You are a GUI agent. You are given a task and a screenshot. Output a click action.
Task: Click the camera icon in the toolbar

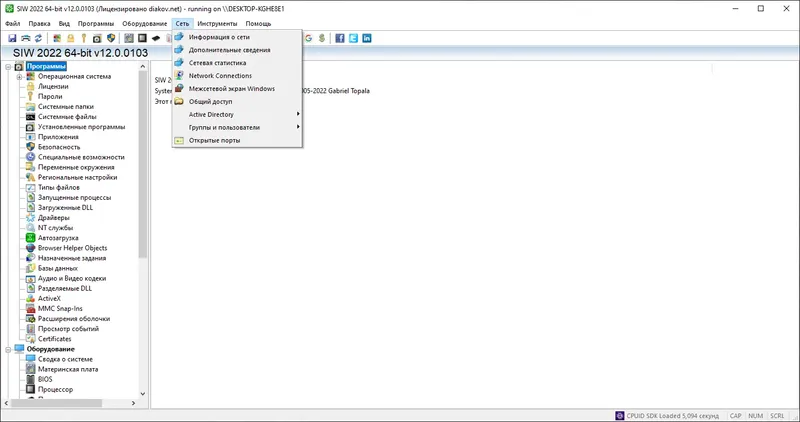97,38
